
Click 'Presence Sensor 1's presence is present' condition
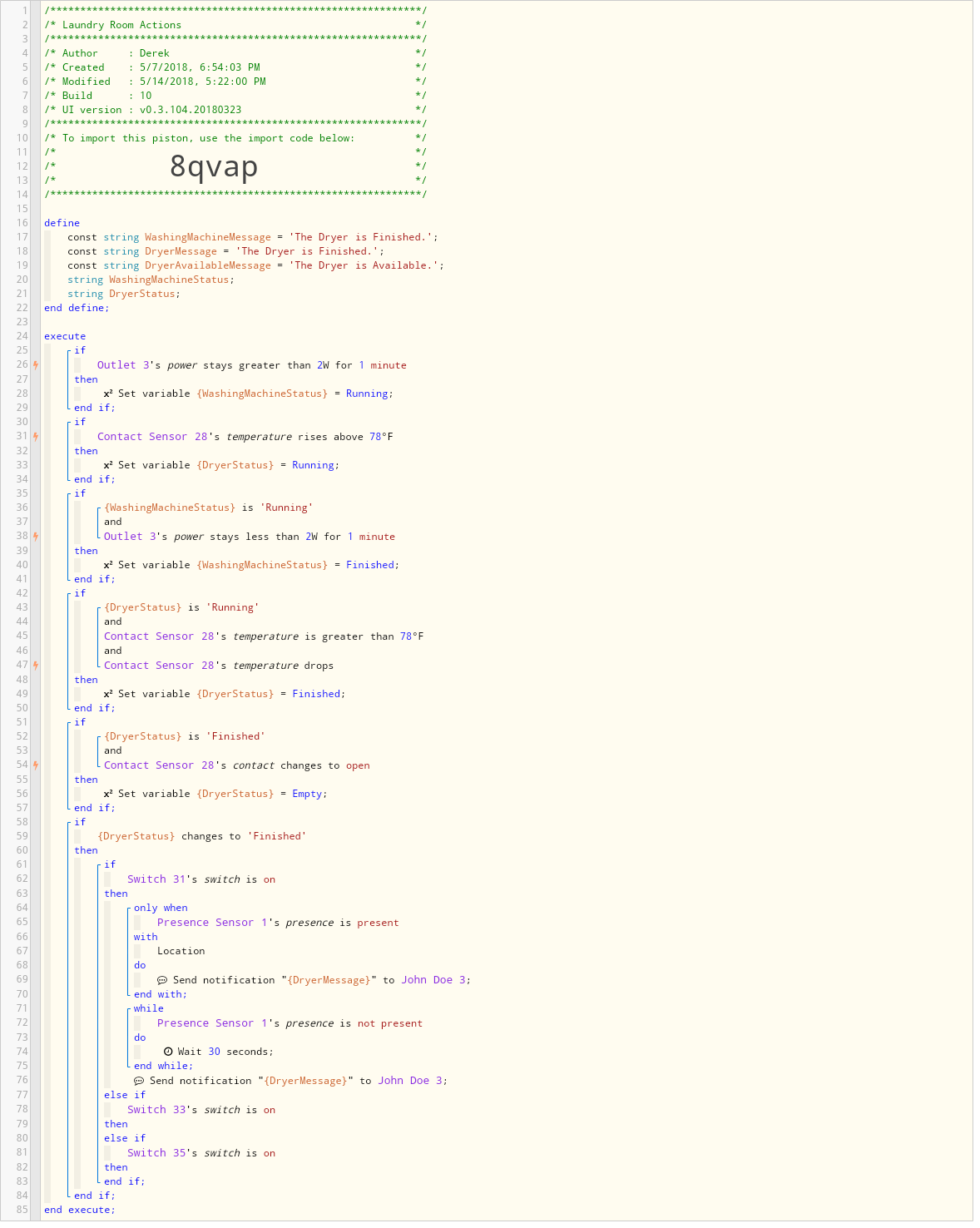[x=278, y=923]
